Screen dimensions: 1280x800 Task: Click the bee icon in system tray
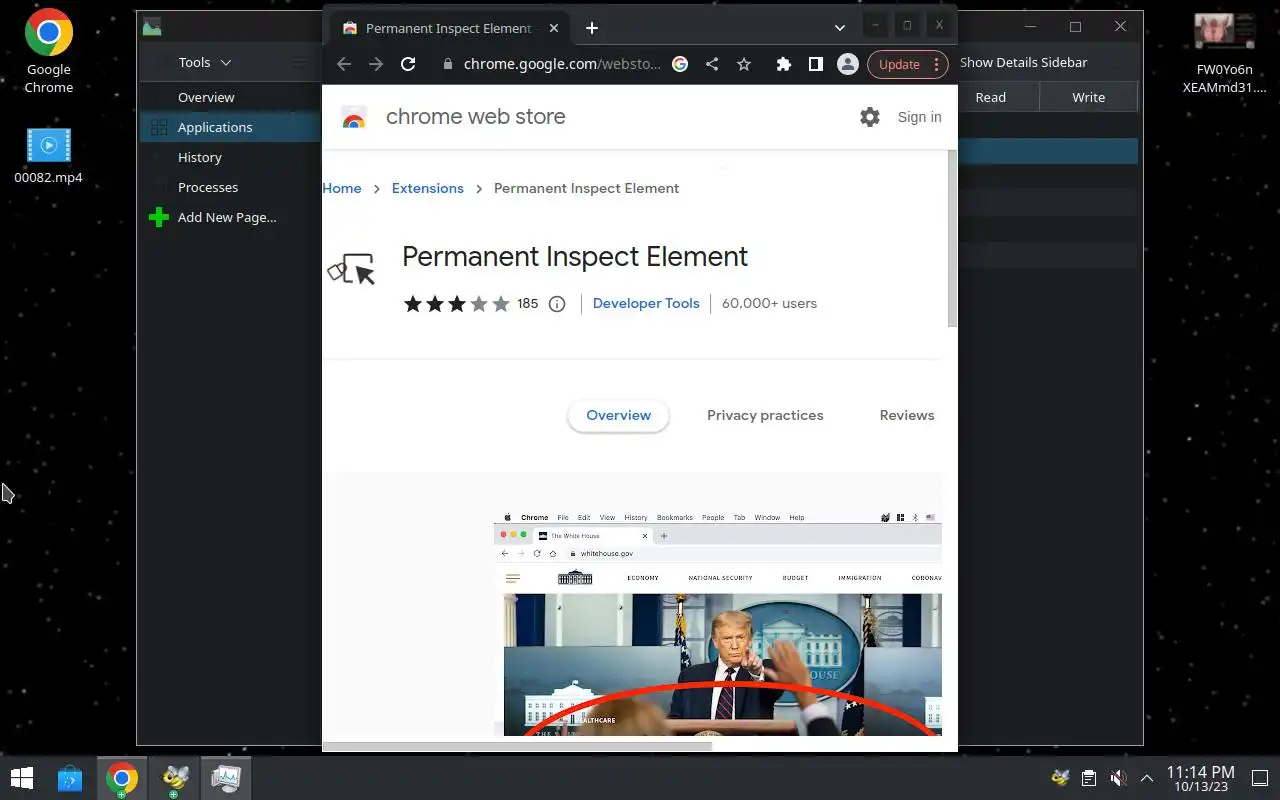pyautogui.click(x=1060, y=777)
